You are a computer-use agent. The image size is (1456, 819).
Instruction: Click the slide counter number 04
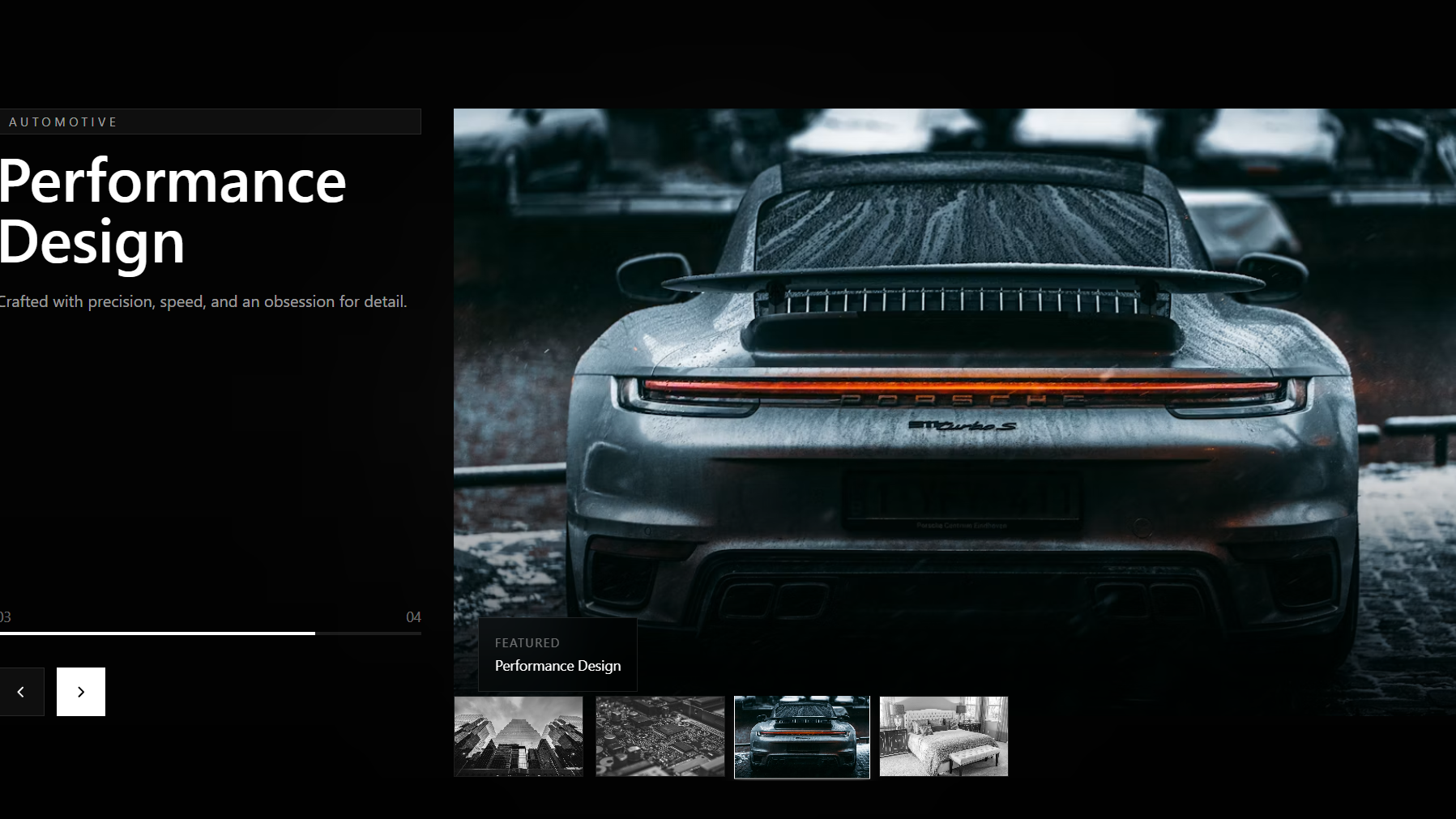[x=413, y=617]
